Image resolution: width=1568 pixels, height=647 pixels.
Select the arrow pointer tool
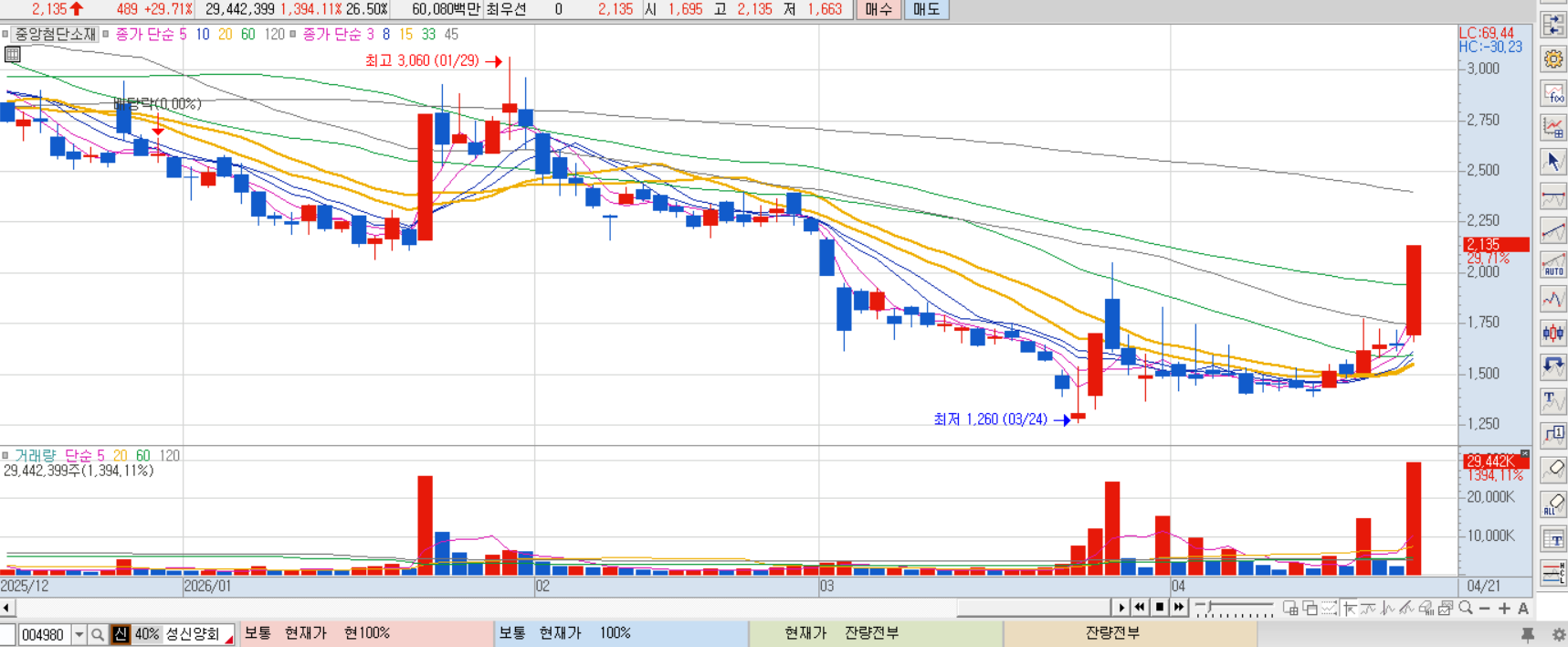tap(1552, 162)
